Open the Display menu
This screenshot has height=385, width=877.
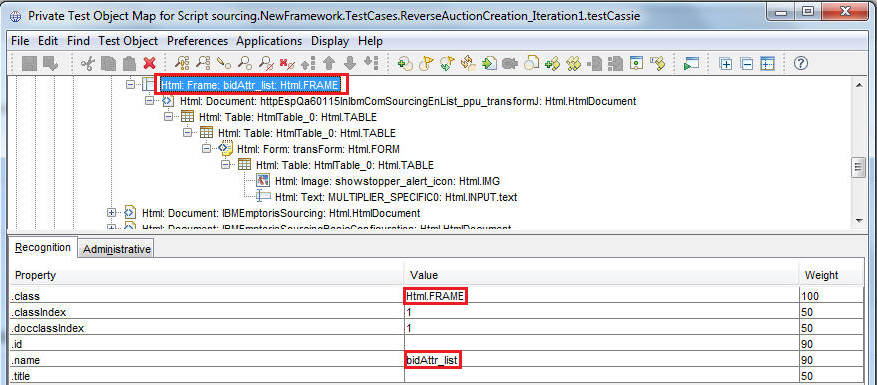tap(330, 41)
